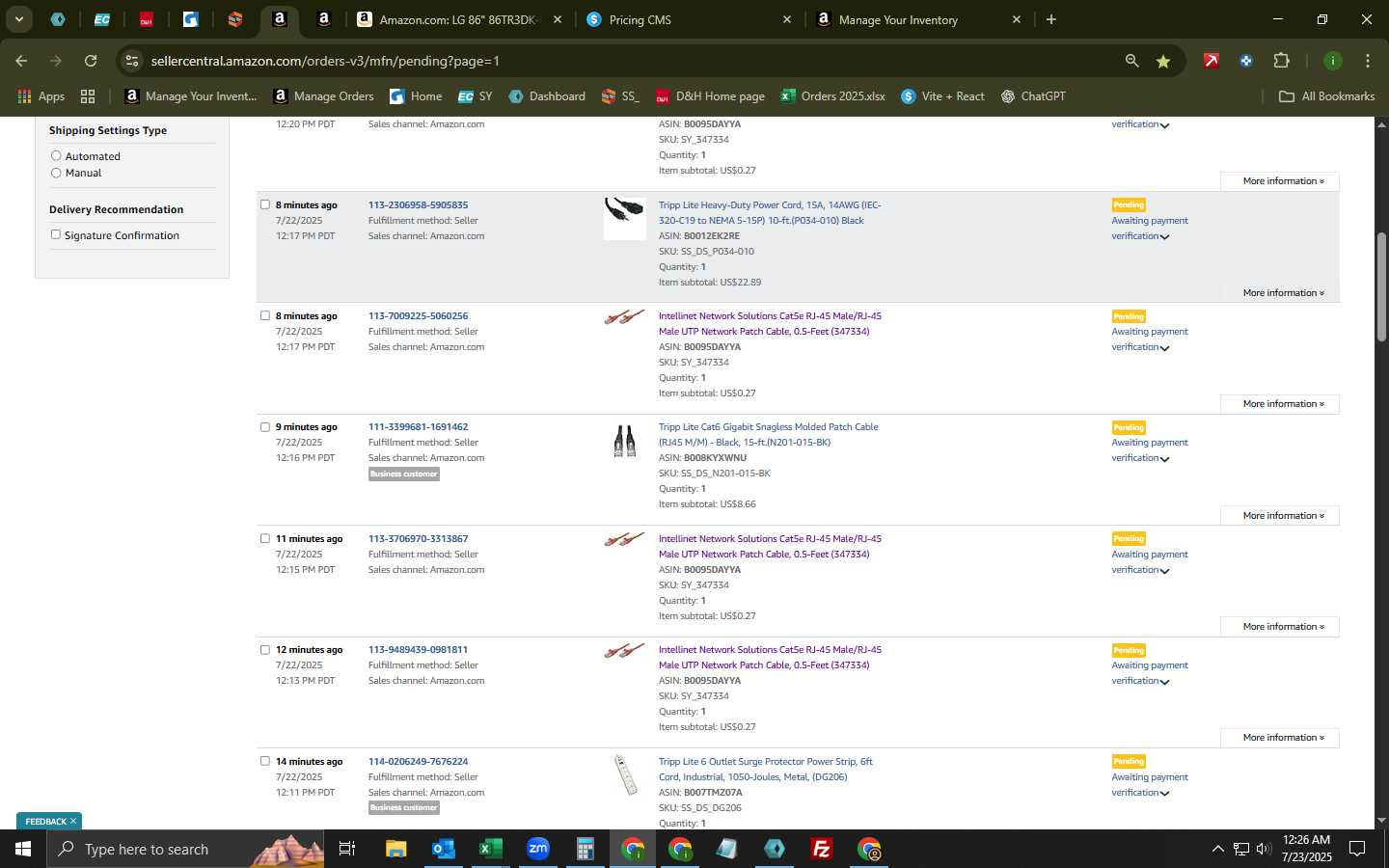Click the Tripp Lite power cord thumbnail
This screenshot has width=1389, height=868.
624,218
